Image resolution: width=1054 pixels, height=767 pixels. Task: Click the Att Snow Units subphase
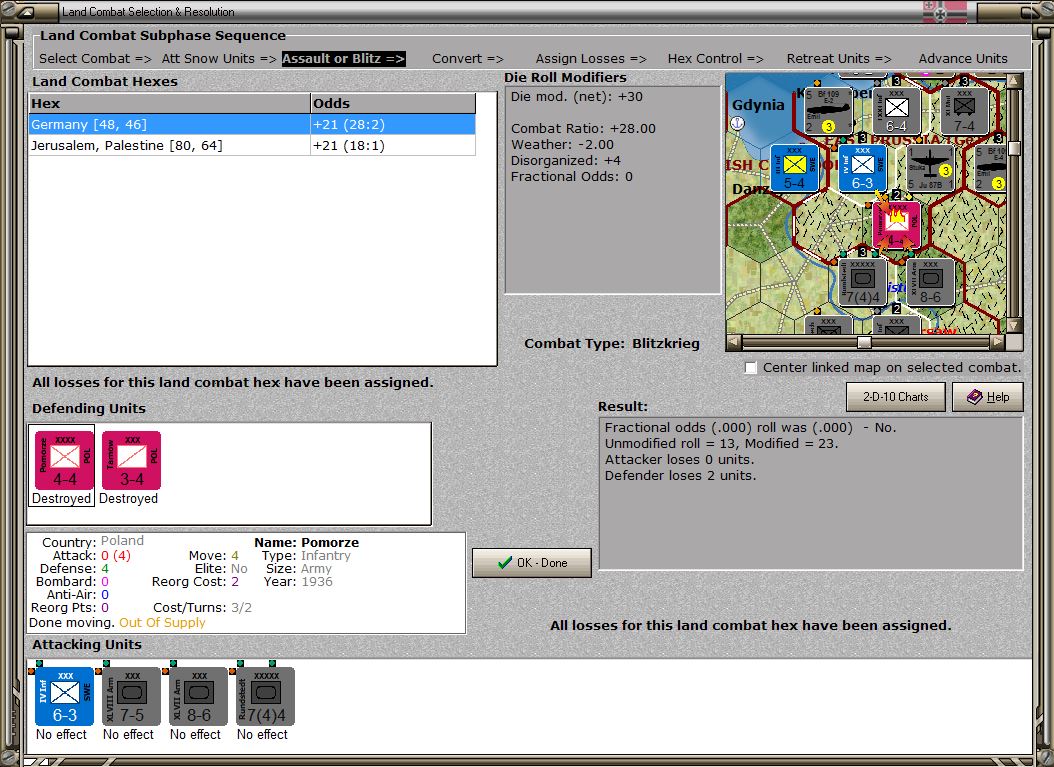coord(219,58)
